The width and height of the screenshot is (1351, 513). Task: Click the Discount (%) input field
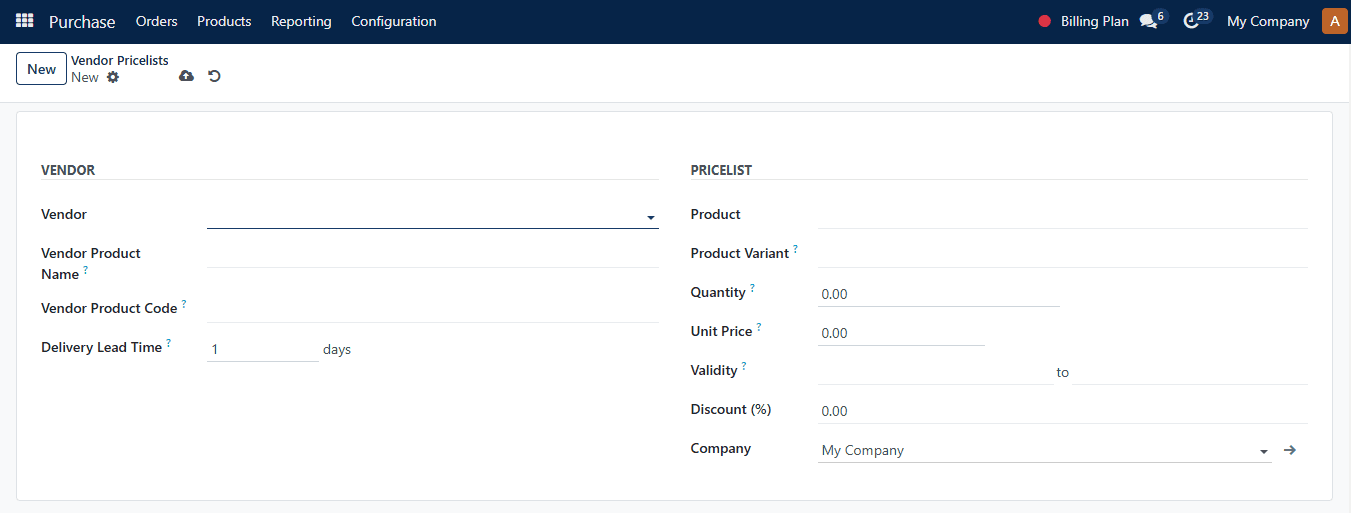(1062, 411)
